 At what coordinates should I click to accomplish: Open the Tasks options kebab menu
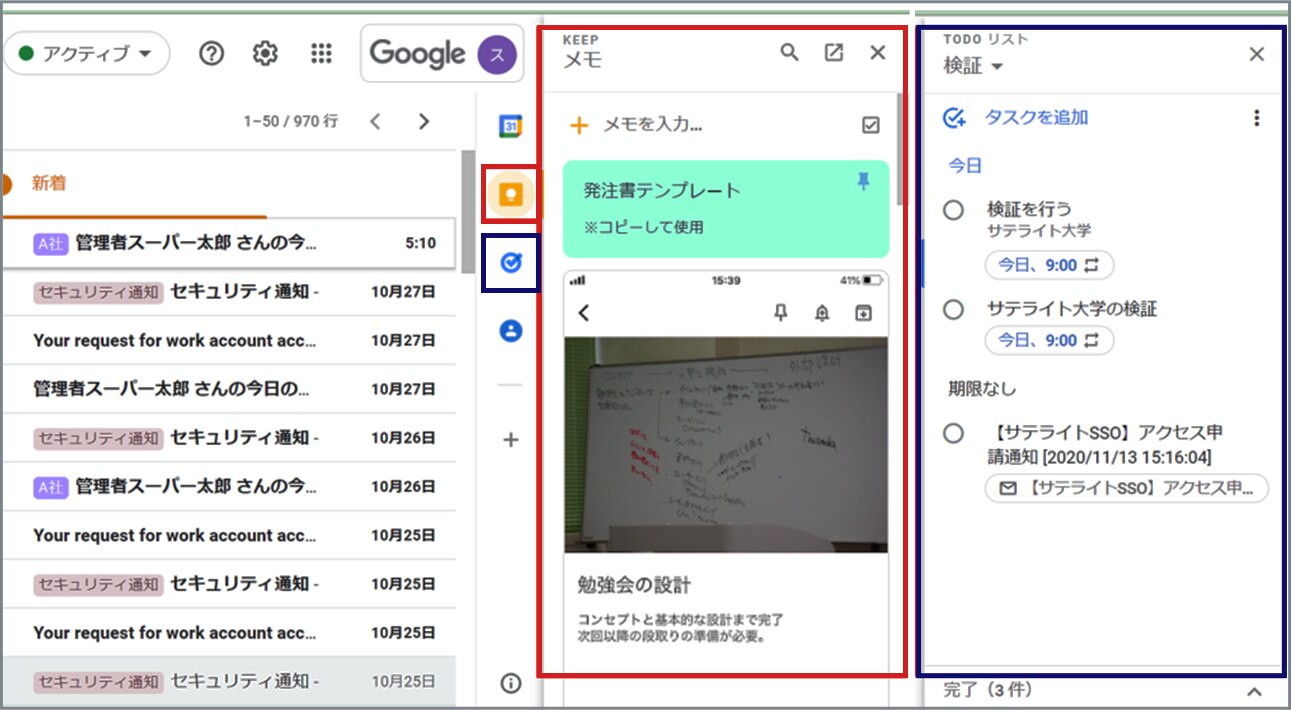click(x=1256, y=117)
